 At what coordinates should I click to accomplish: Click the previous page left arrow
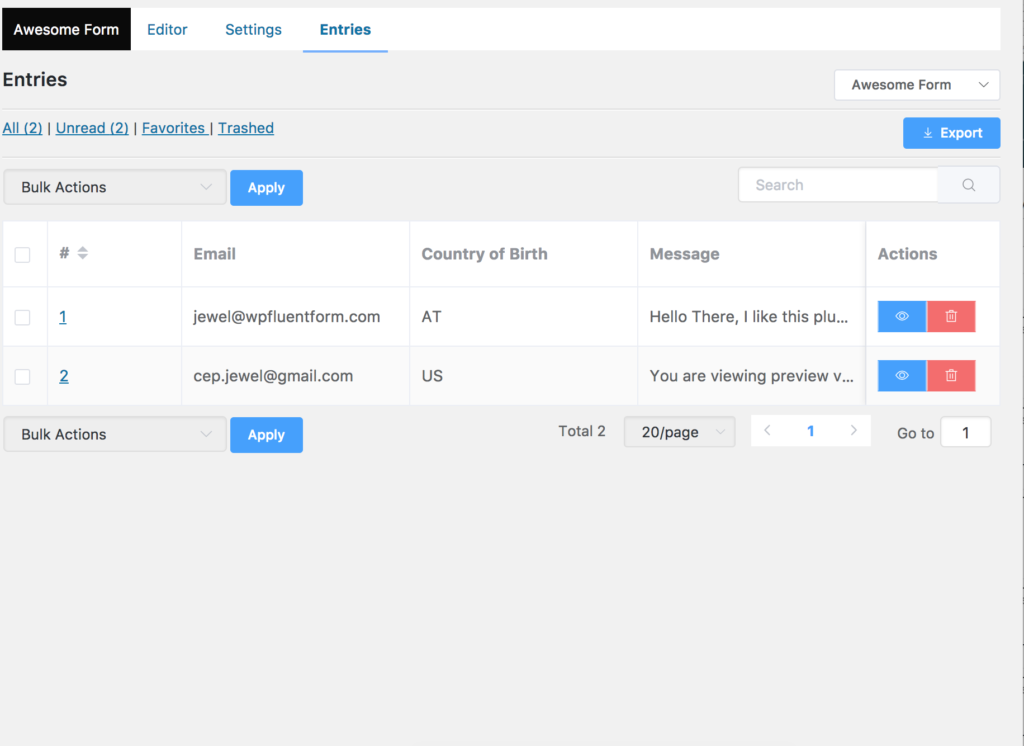(767, 429)
